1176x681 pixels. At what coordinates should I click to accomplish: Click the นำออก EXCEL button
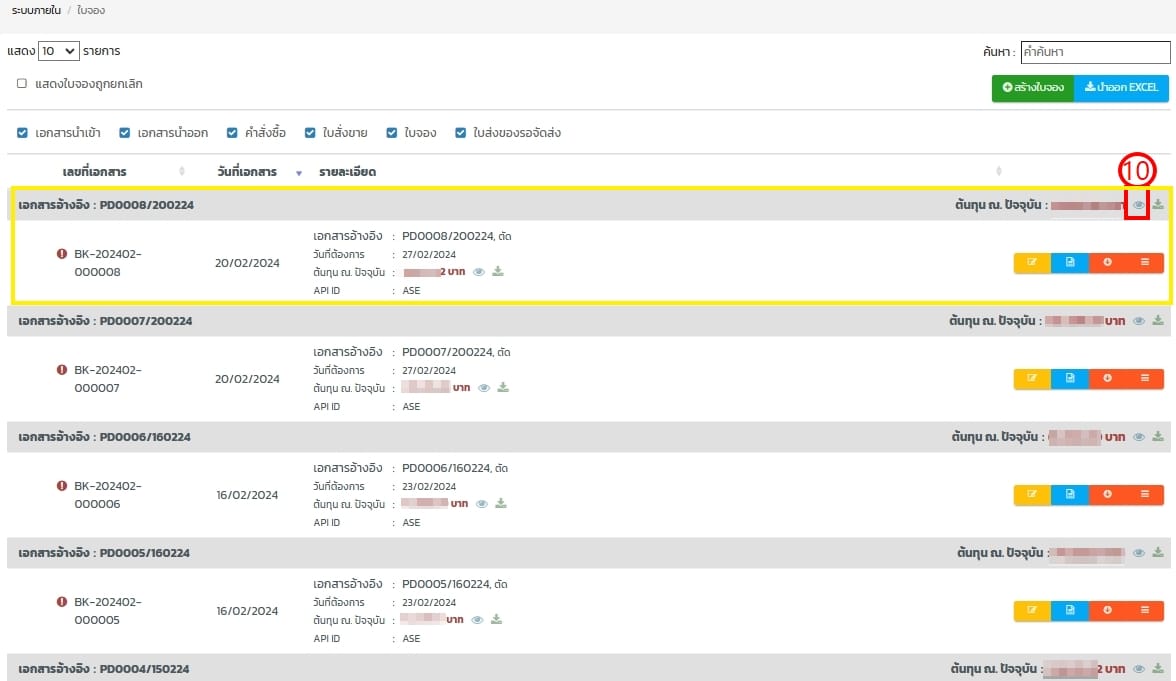coord(1121,88)
